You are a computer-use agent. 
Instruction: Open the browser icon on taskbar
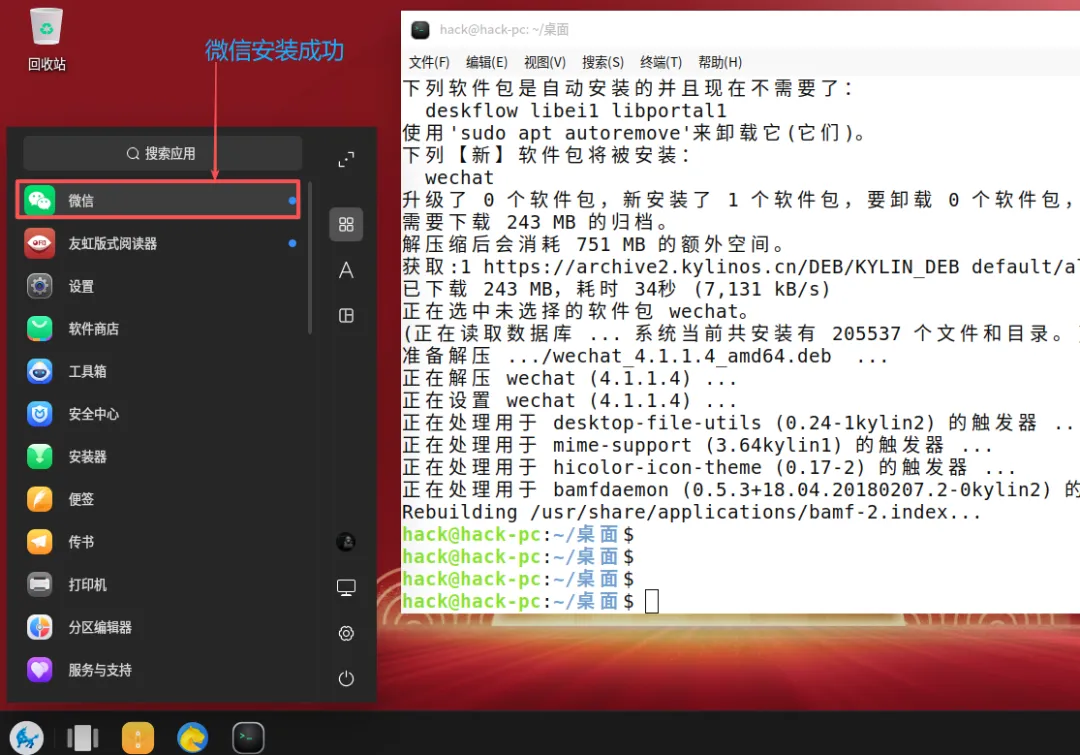(193, 738)
